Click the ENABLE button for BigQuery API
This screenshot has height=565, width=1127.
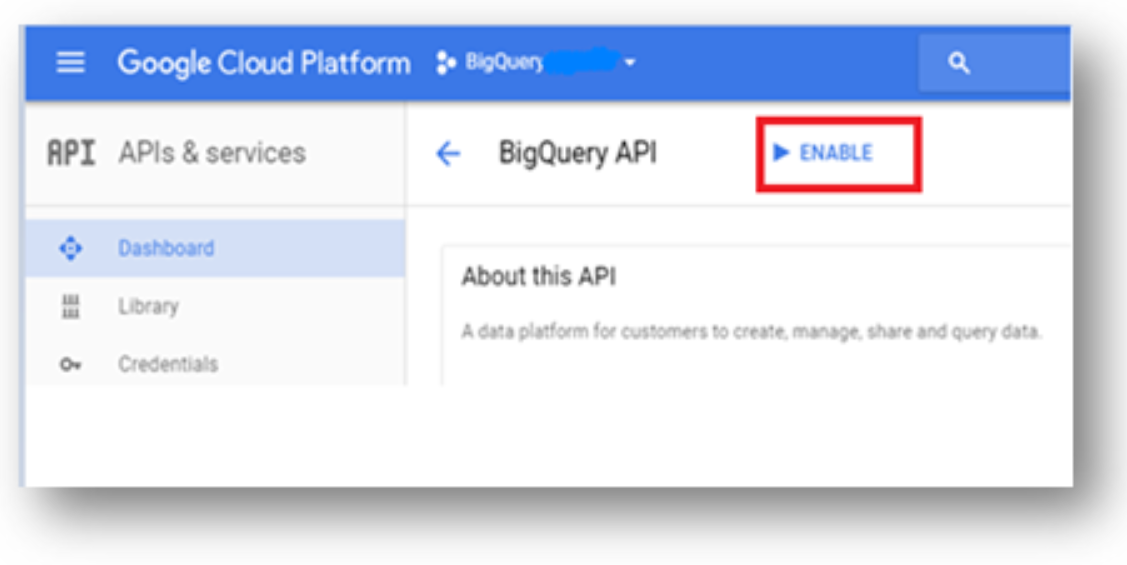pos(823,152)
